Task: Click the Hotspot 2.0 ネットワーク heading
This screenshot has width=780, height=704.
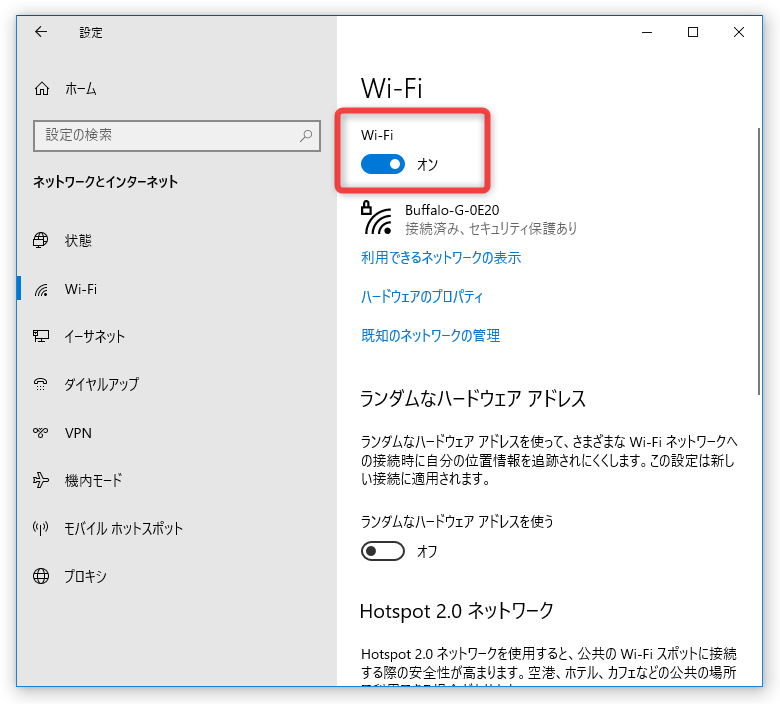Action: coord(457,611)
